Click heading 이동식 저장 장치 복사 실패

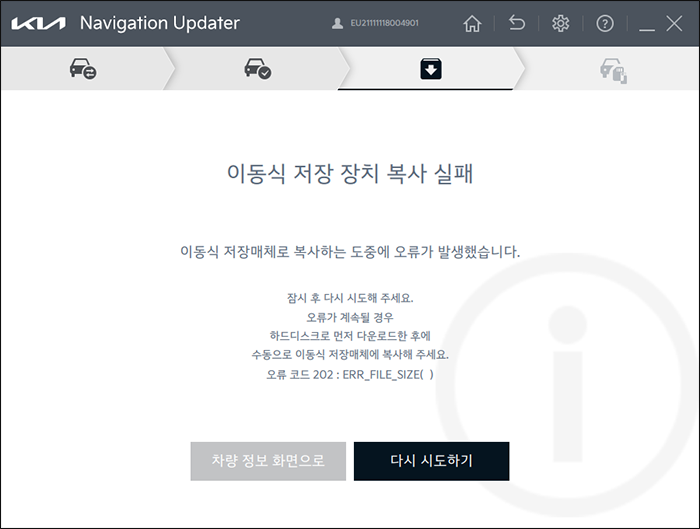coord(350,173)
